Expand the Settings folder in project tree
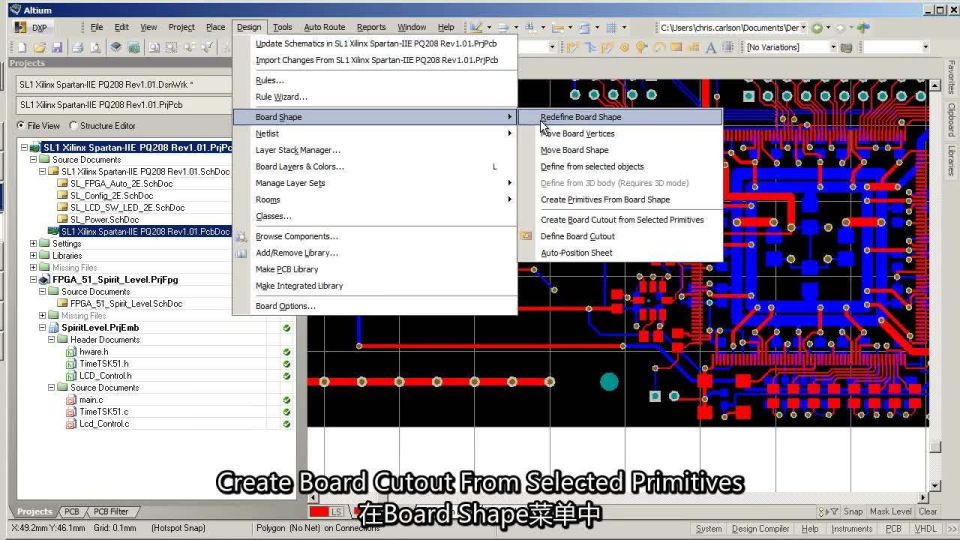 (34, 244)
